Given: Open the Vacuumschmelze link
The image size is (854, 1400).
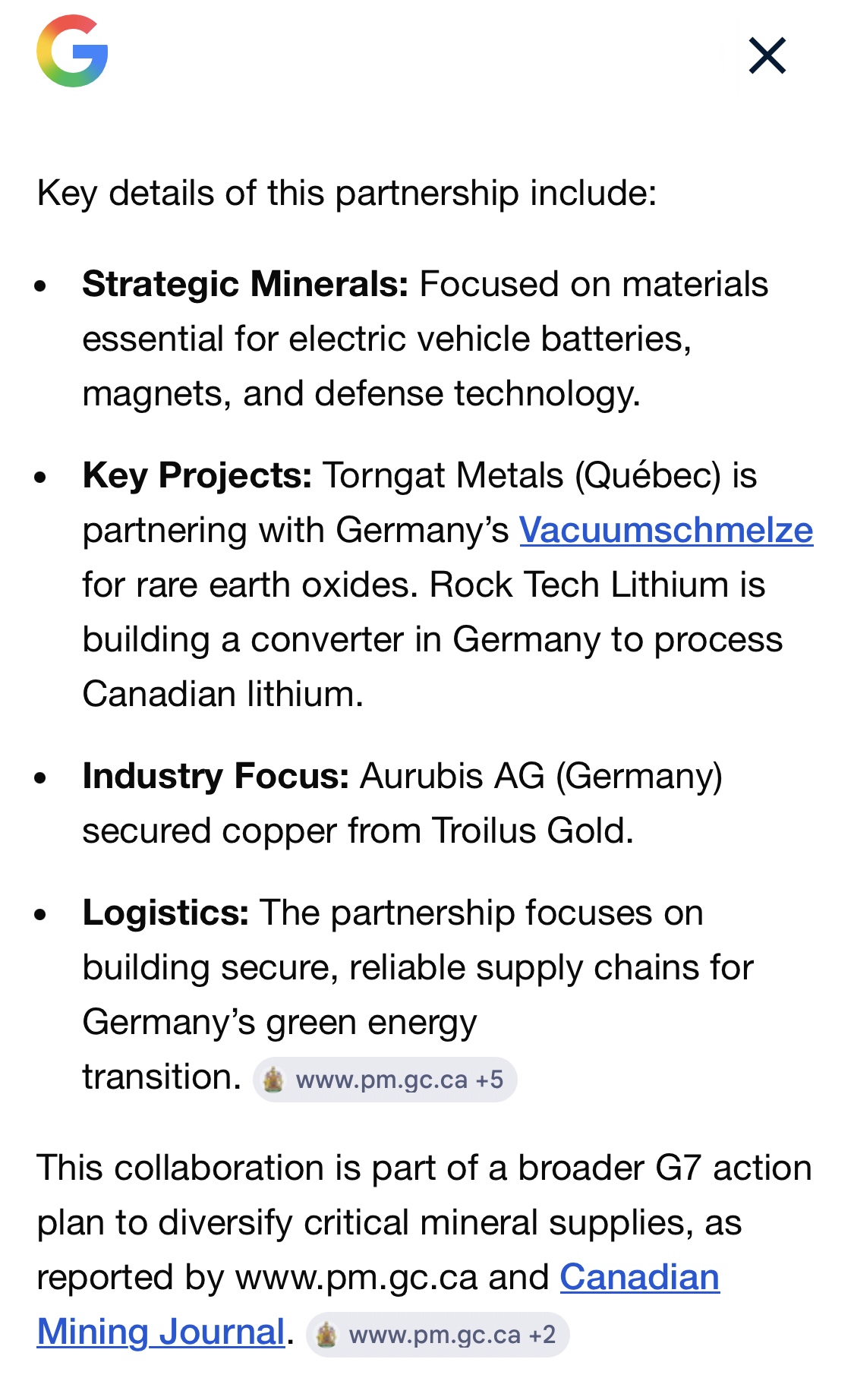Looking at the screenshot, I should 666,530.
